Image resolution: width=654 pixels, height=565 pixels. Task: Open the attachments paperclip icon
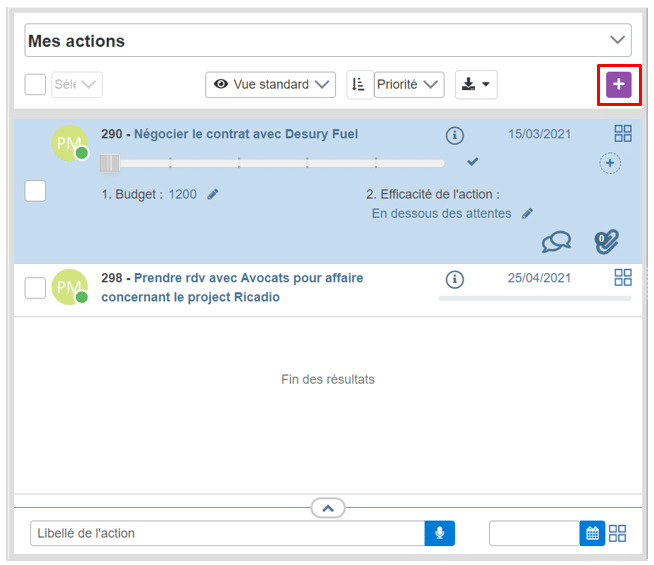(x=606, y=241)
